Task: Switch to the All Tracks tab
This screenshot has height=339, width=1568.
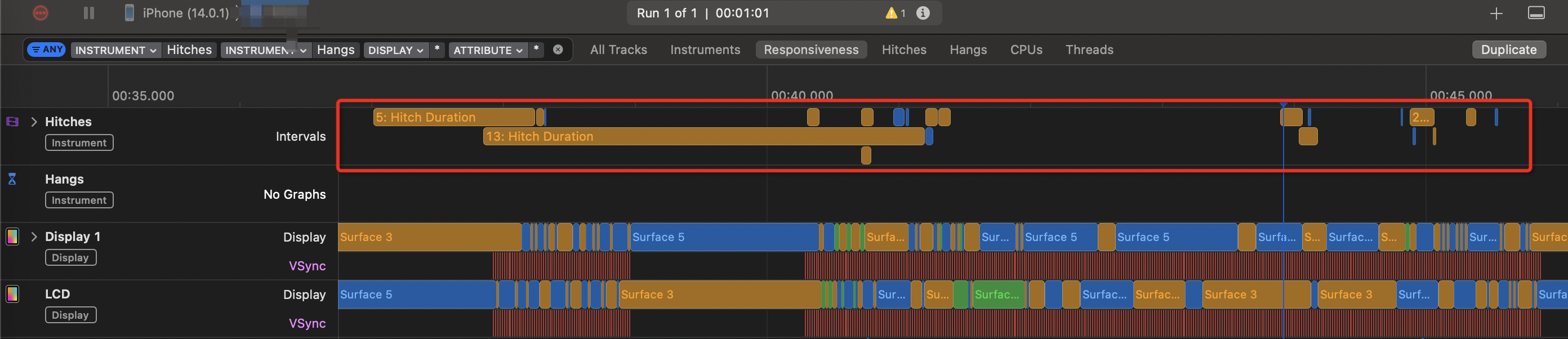Action: [x=618, y=50]
